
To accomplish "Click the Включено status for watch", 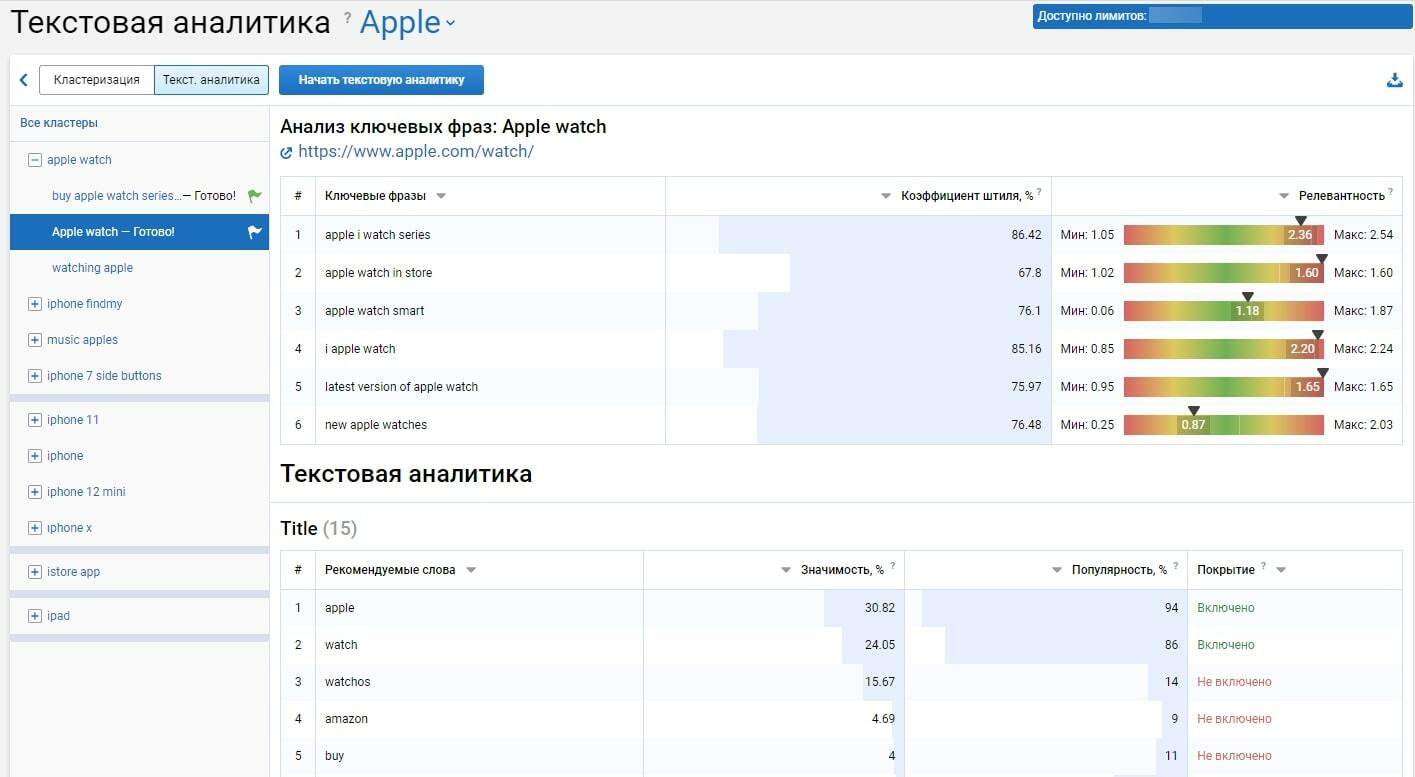I will point(1226,645).
